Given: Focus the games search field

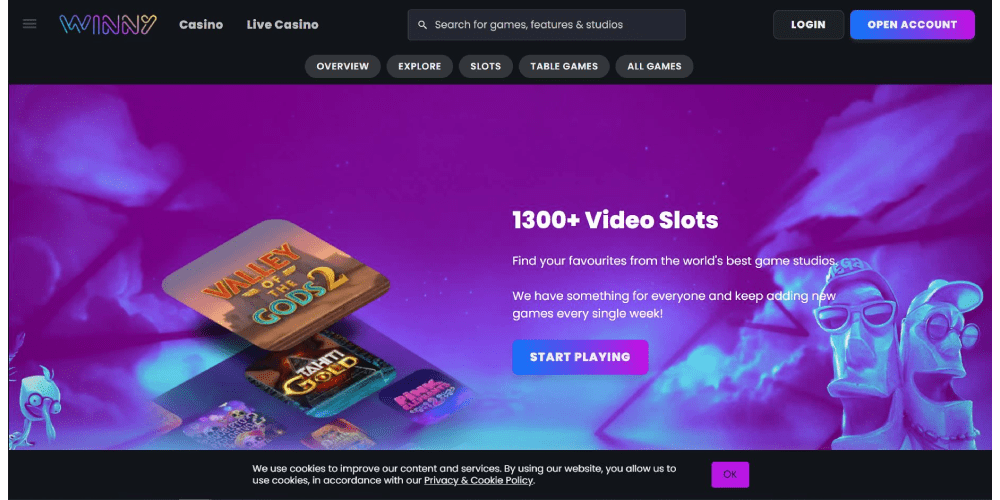Looking at the screenshot, I should [x=547, y=25].
